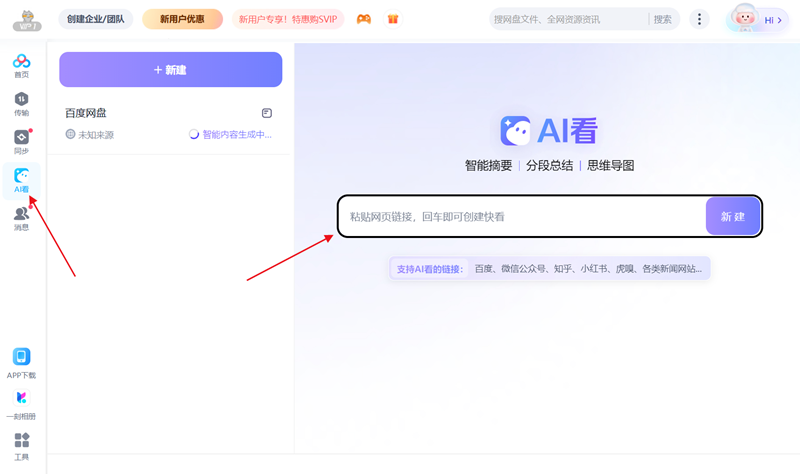800x474 pixels.
Task: Click the VIP avatar icon at top-left
Action: 28,20
